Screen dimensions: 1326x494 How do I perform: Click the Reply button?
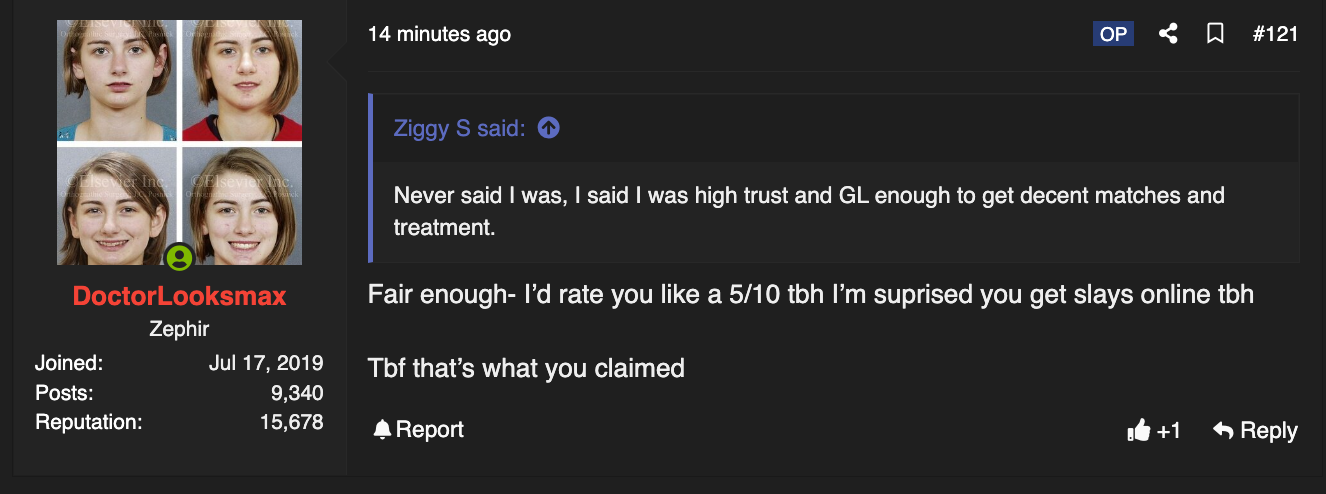coord(1255,430)
